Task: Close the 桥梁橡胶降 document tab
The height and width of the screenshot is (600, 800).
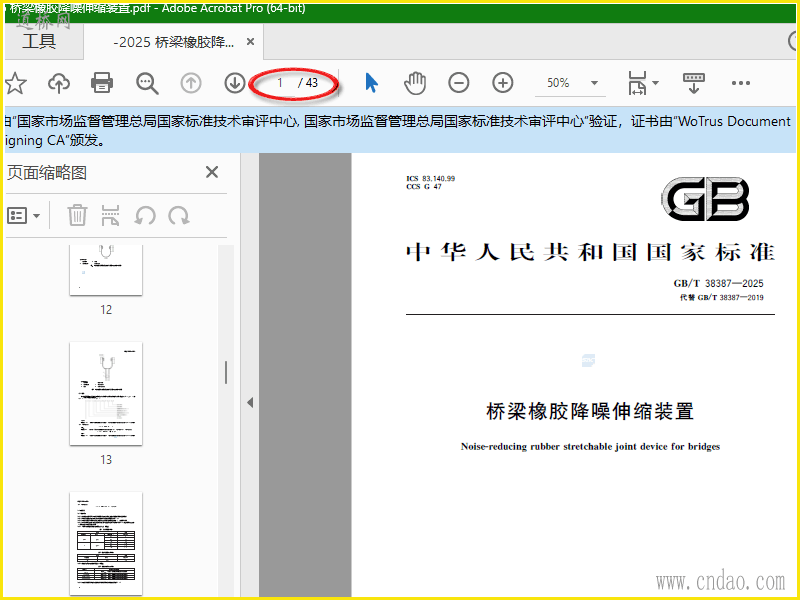Action: (251, 42)
